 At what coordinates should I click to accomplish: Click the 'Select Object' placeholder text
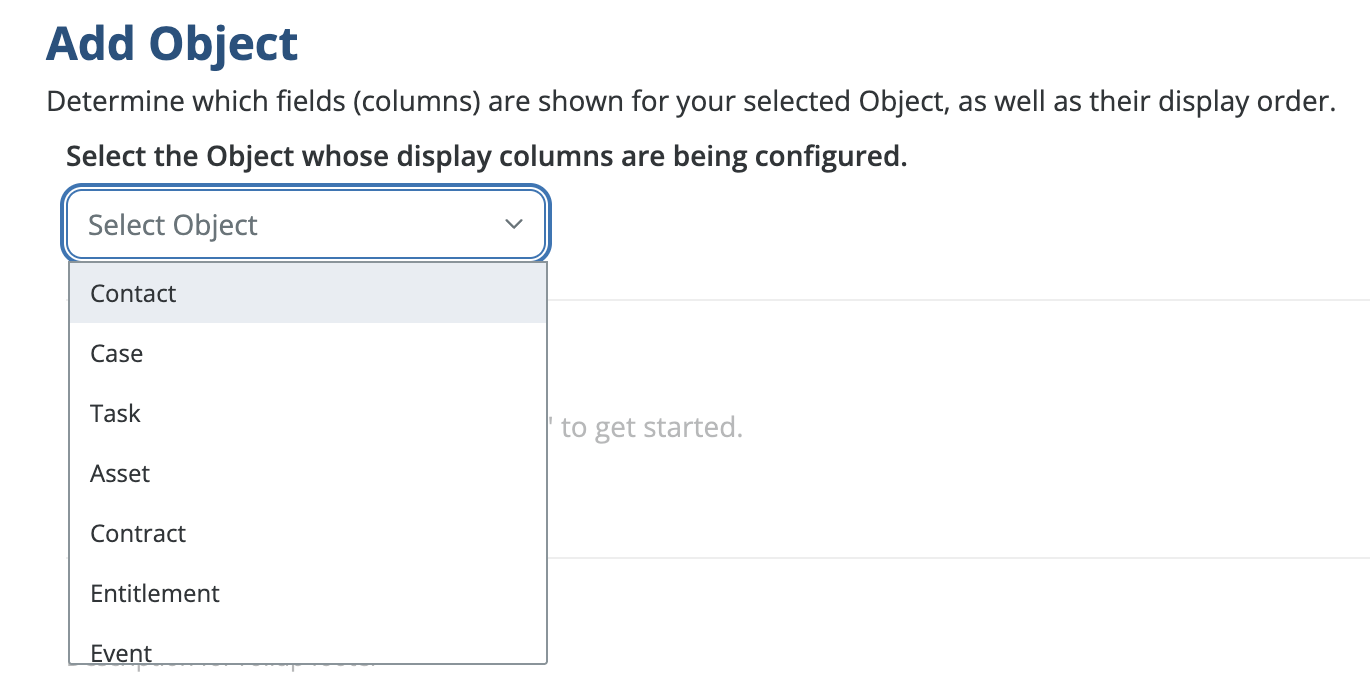pos(173,225)
